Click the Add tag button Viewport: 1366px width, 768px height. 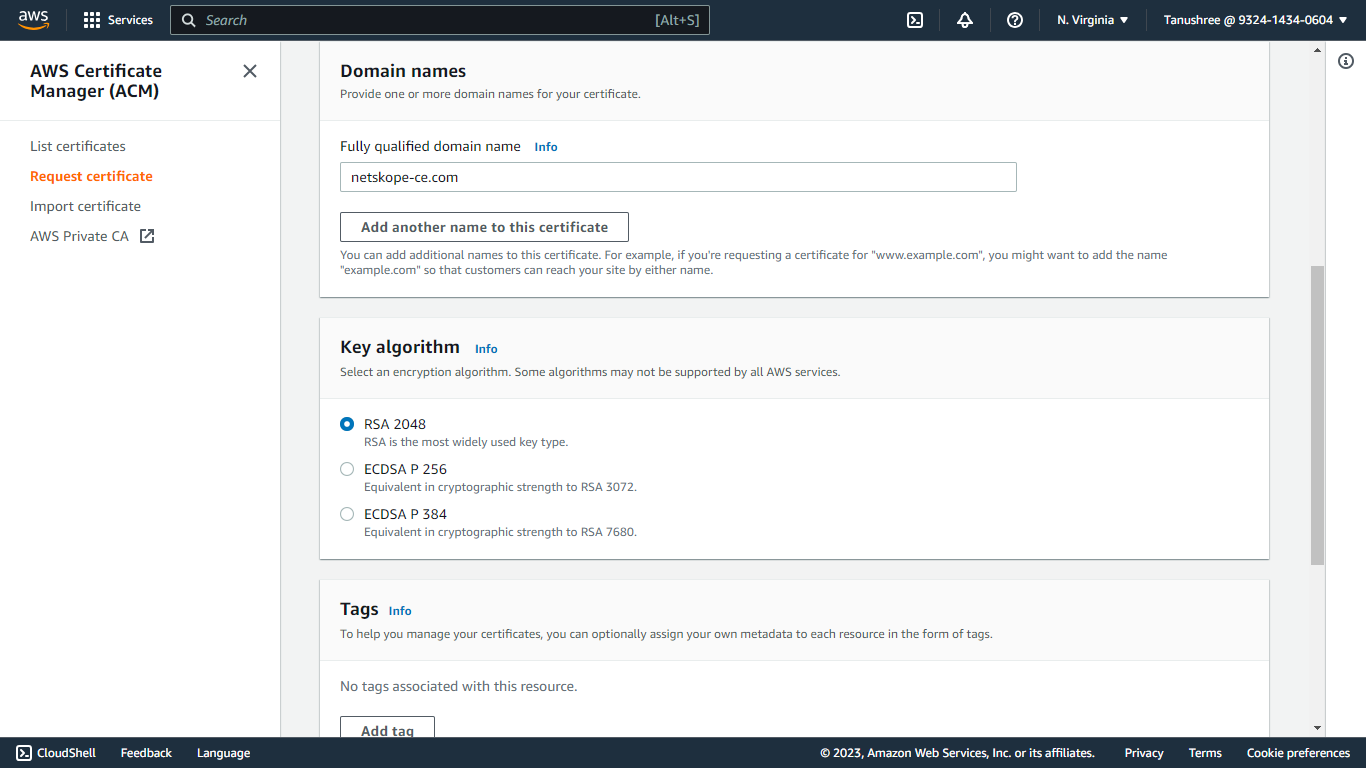point(387,730)
